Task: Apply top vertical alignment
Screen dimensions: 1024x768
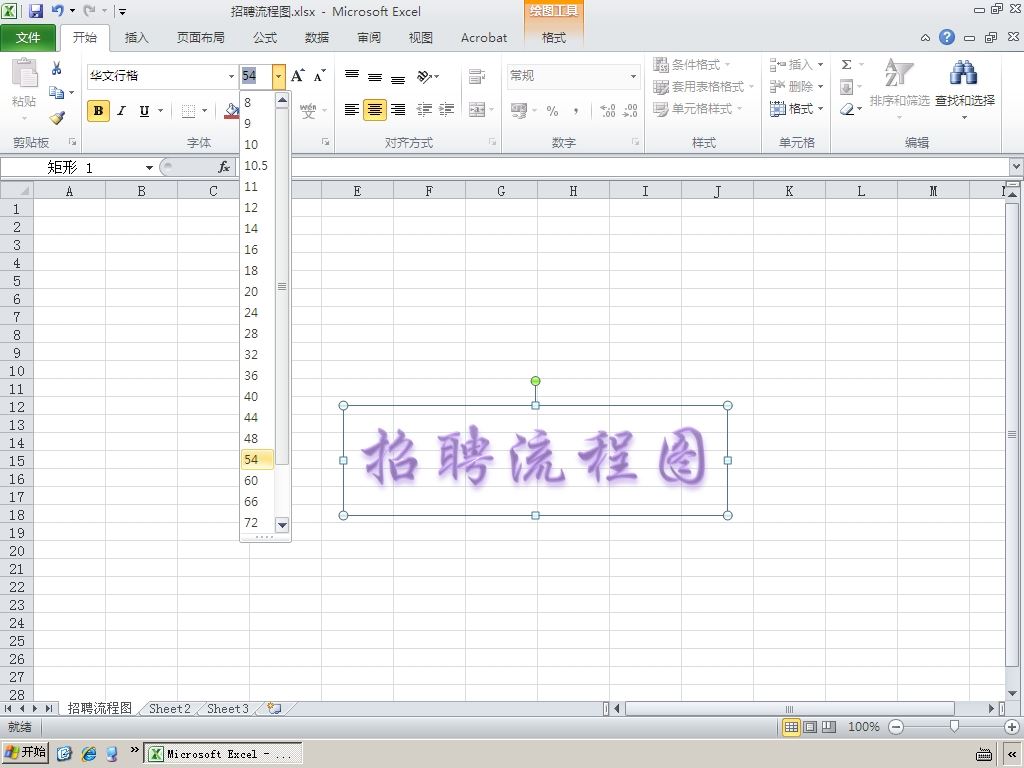Action: click(x=352, y=76)
